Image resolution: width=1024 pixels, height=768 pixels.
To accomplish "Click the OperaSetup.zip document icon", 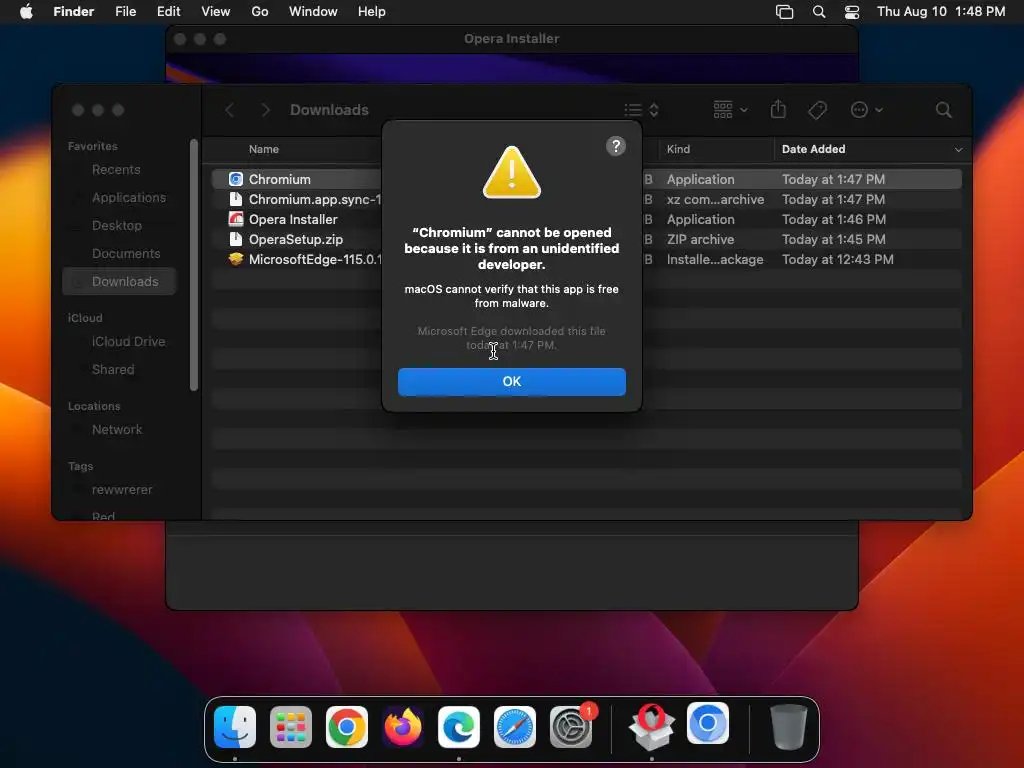I will click(x=236, y=240).
